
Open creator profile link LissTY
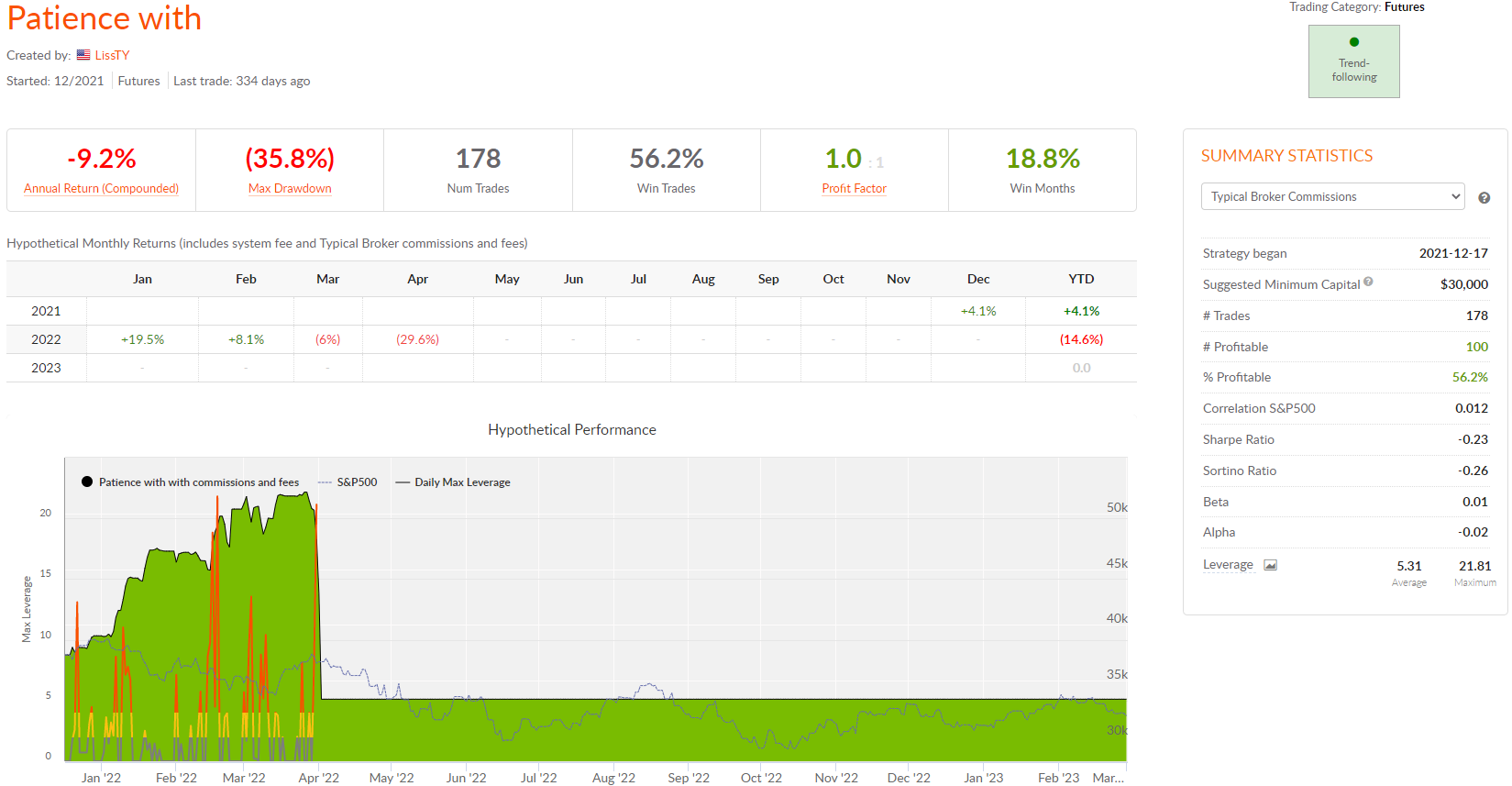[112, 55]
